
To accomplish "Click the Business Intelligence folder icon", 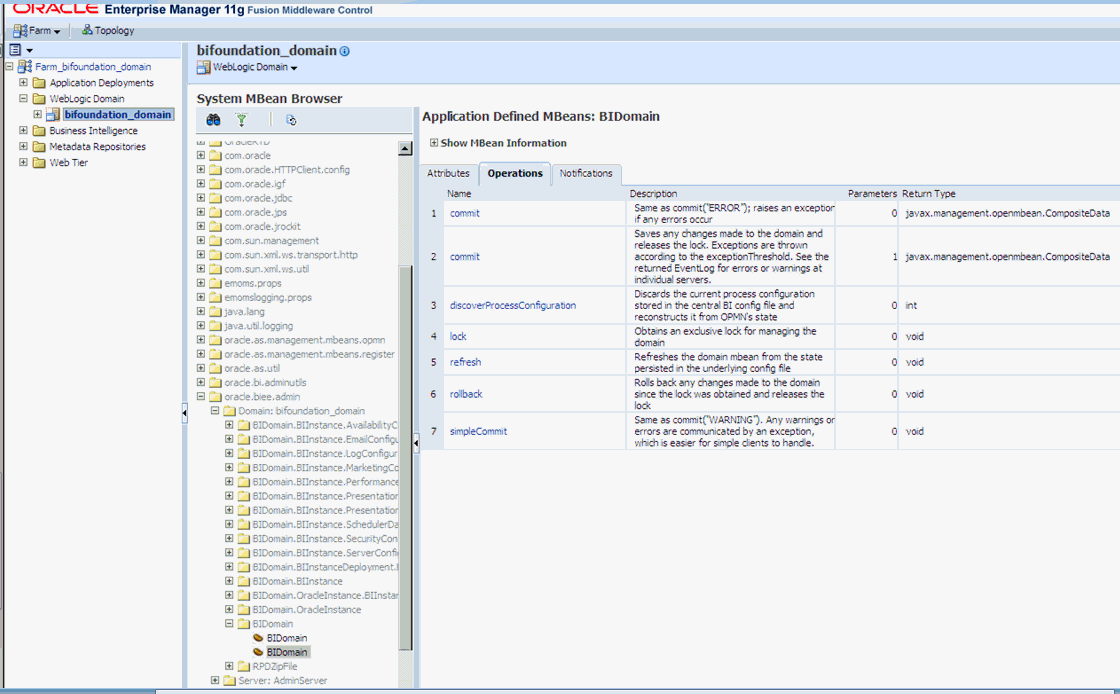I will coord(39,131).
